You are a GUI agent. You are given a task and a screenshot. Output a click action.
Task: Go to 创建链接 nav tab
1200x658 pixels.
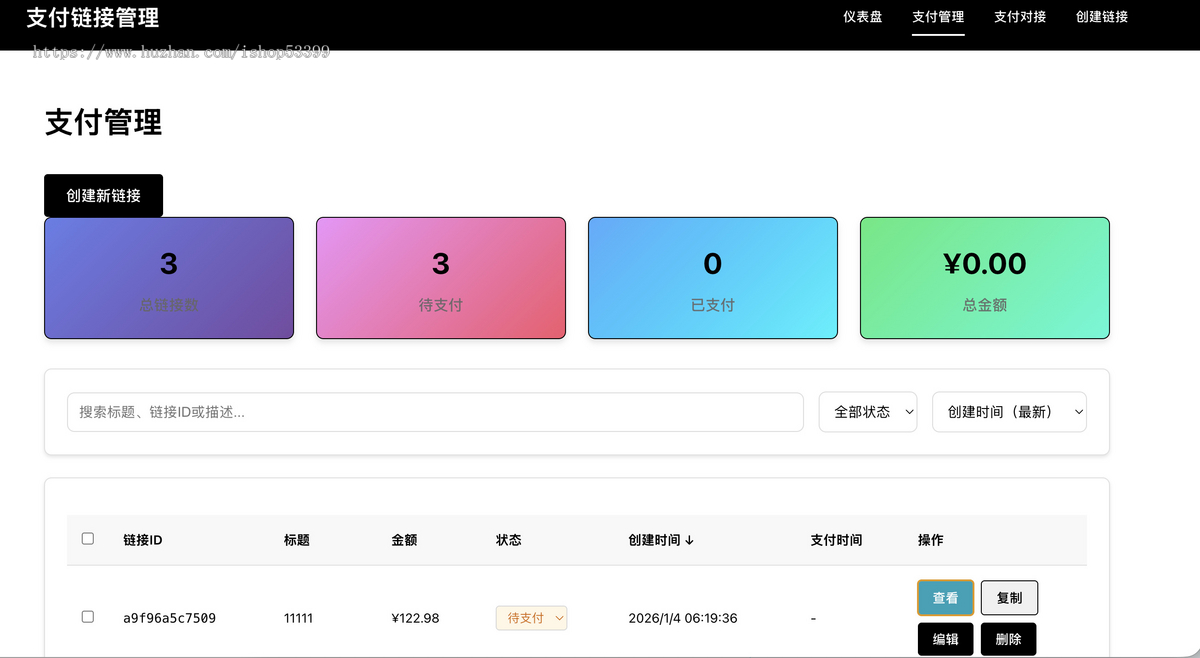coord(1102,17)
